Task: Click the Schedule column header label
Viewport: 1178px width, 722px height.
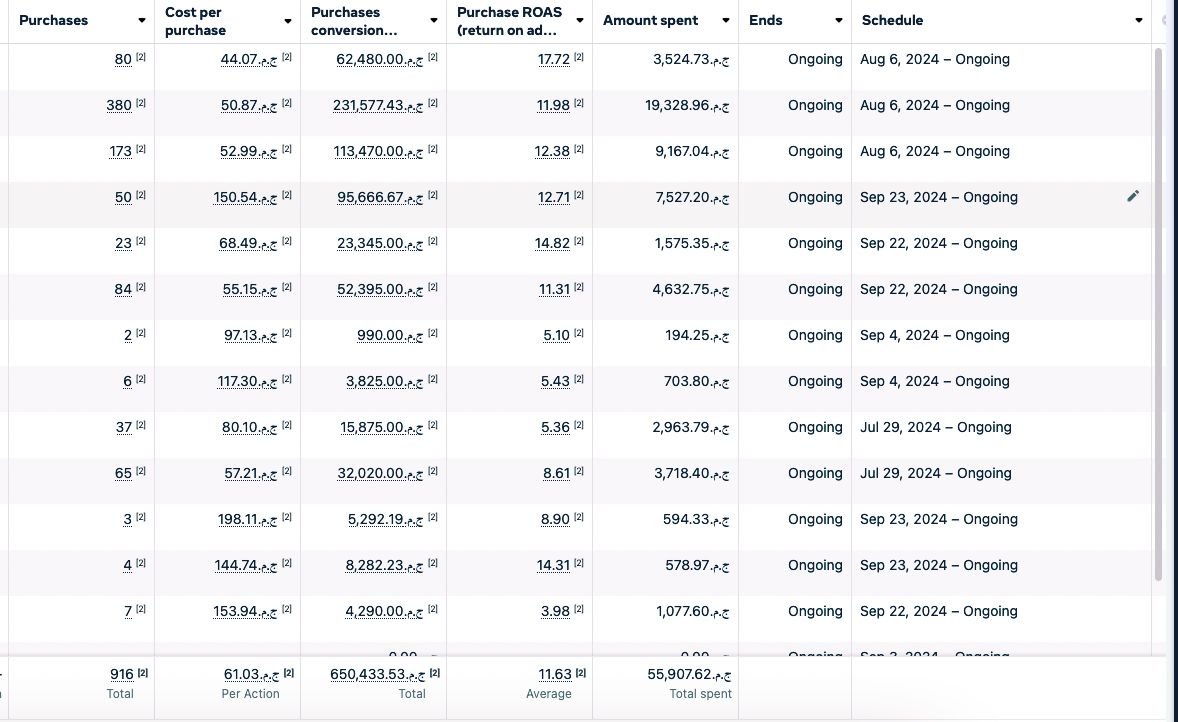Action: coord(892,21)
